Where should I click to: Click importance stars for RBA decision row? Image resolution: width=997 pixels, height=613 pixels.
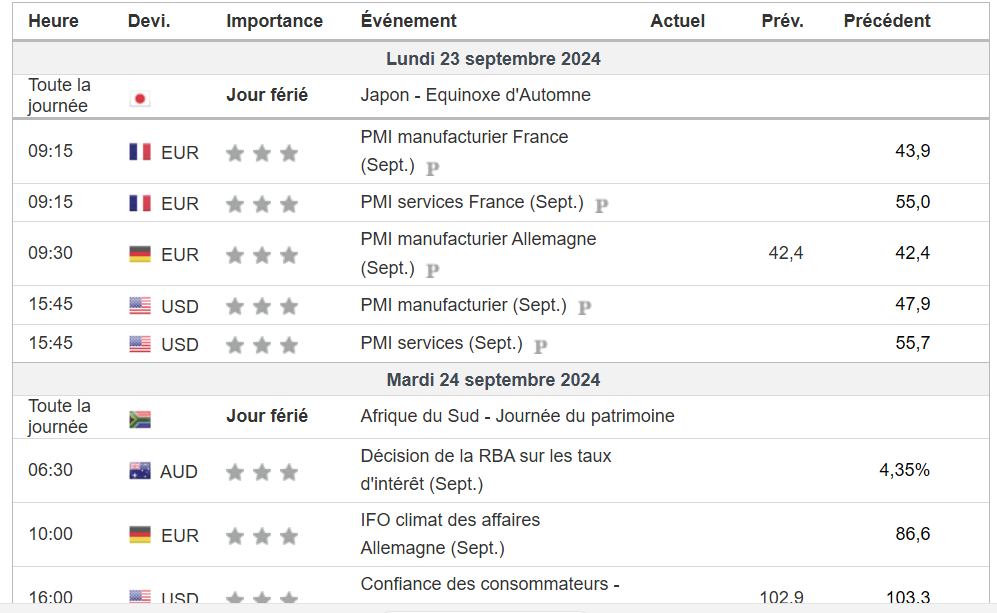262,472
